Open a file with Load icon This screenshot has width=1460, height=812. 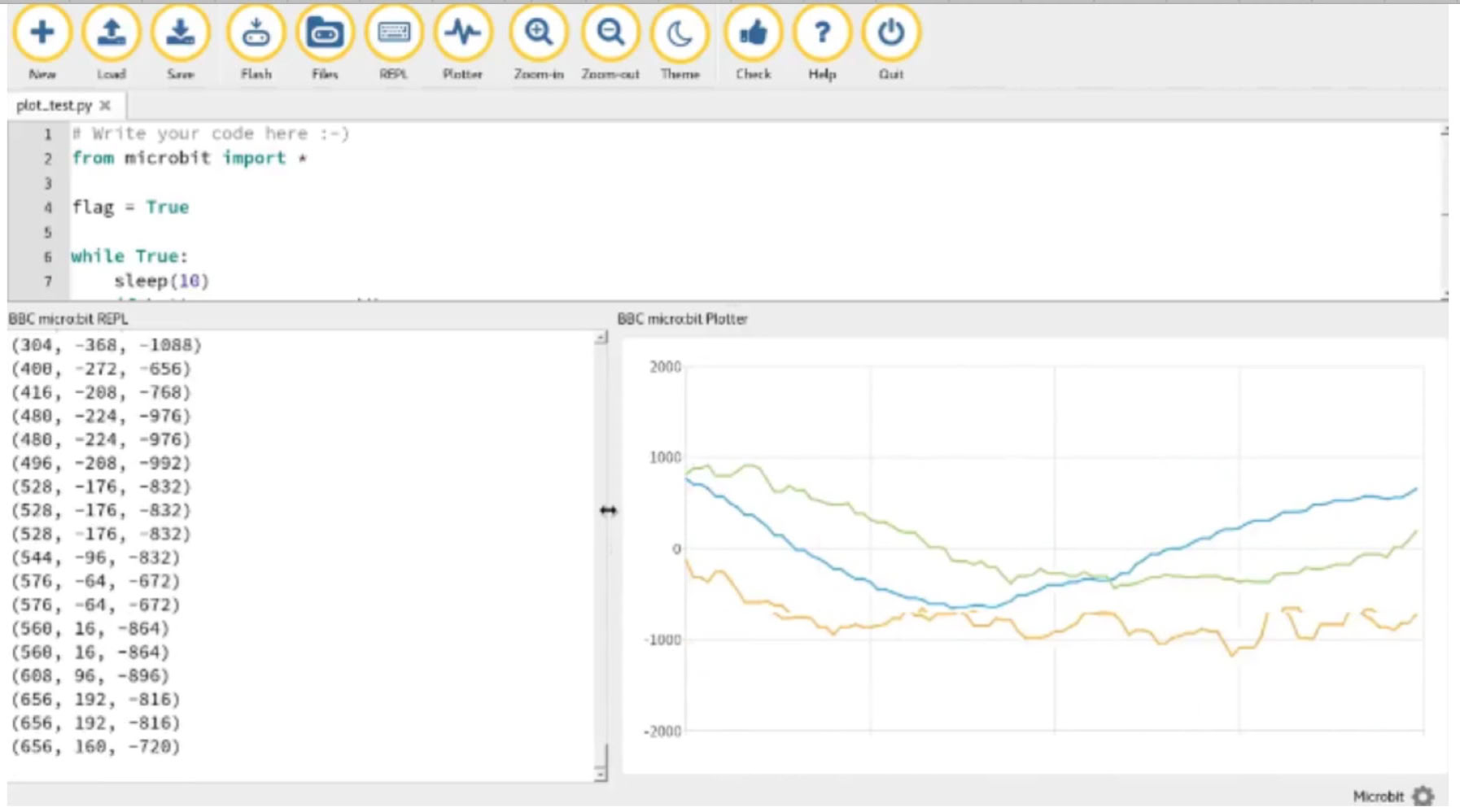(111, 34)
